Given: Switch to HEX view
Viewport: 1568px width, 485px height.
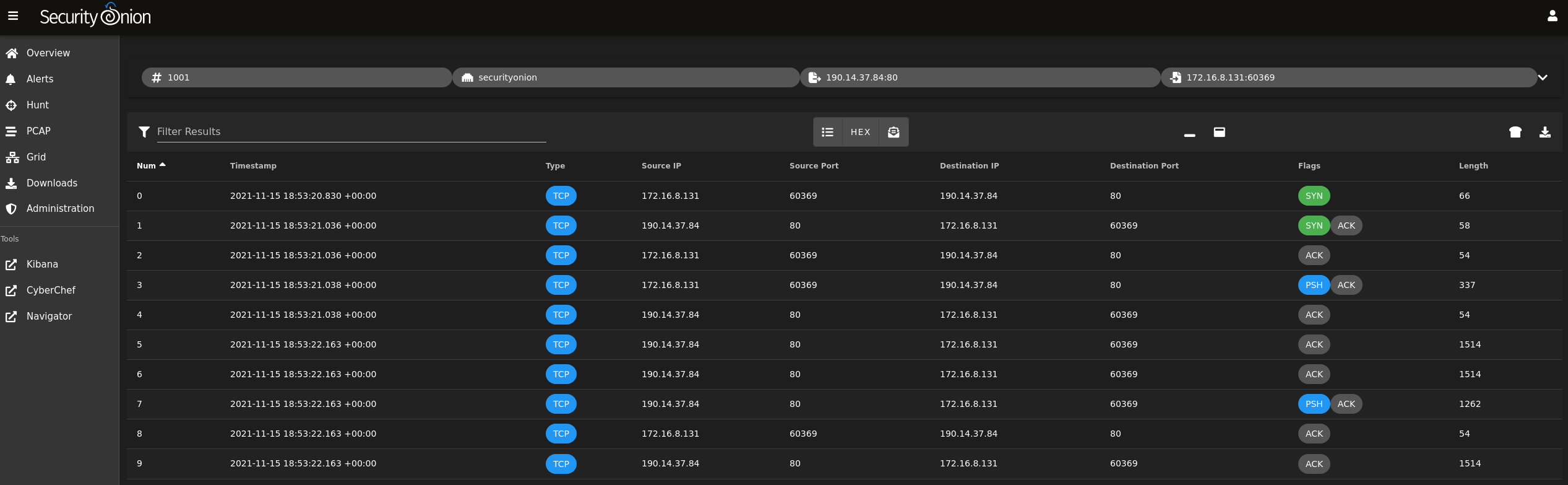Looking at the screenshot, I should [860, 132].
